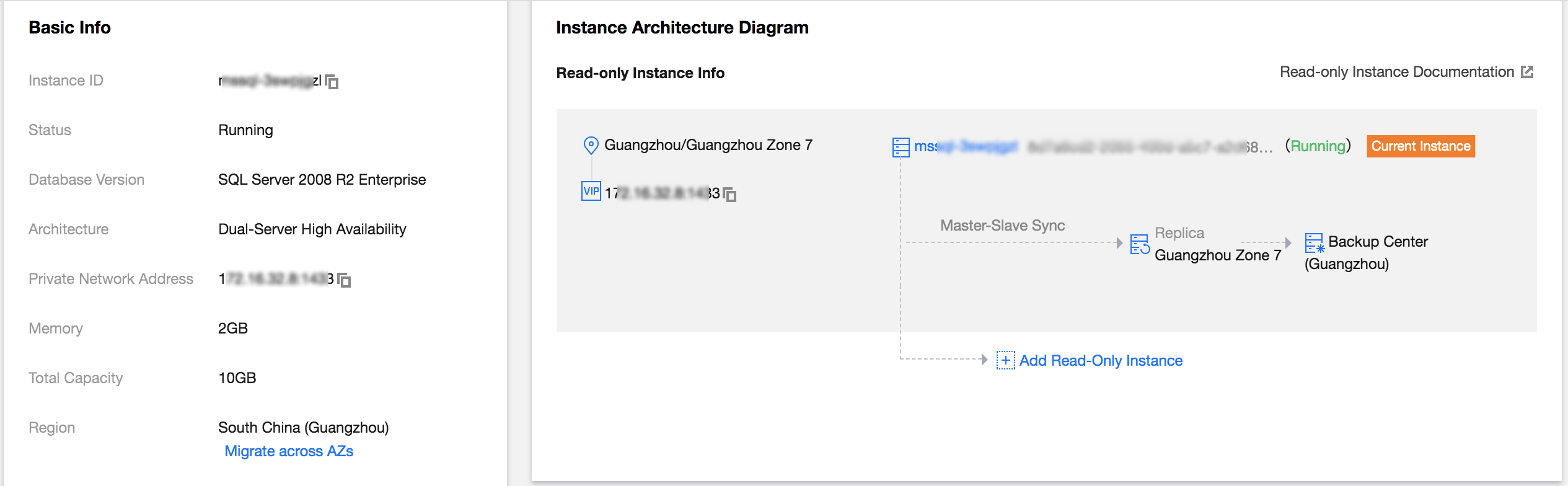Click the Backup Center label

pyautogui.click(x=1378, y=242)
